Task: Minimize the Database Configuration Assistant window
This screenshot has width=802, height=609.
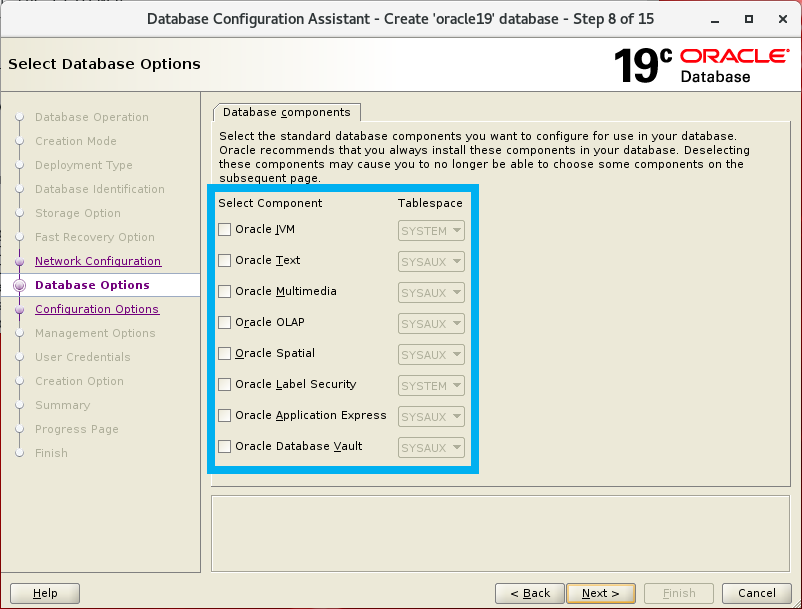Action: [x=715, y=20]
